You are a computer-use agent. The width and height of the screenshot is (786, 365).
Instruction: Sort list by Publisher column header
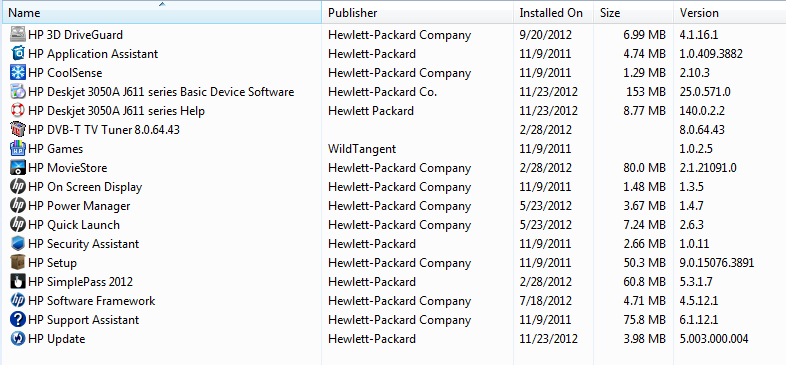tap(418, 13)
